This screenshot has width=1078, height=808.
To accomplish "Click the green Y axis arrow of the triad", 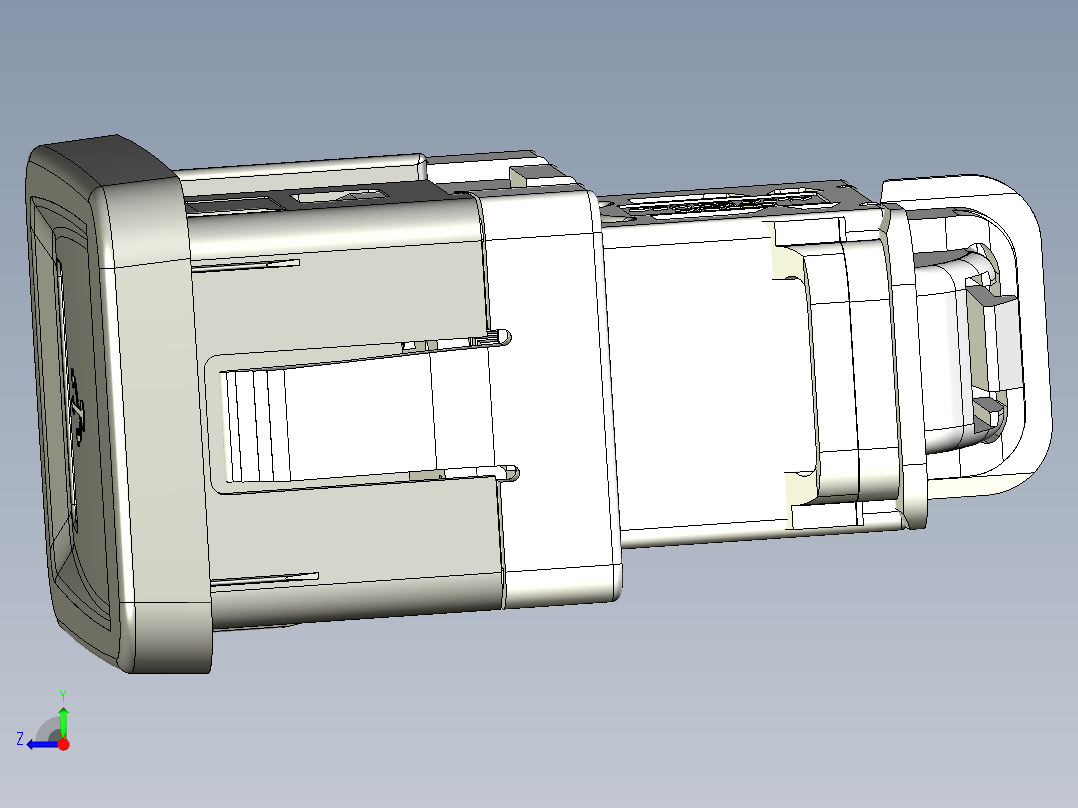I will click(63, 721).
